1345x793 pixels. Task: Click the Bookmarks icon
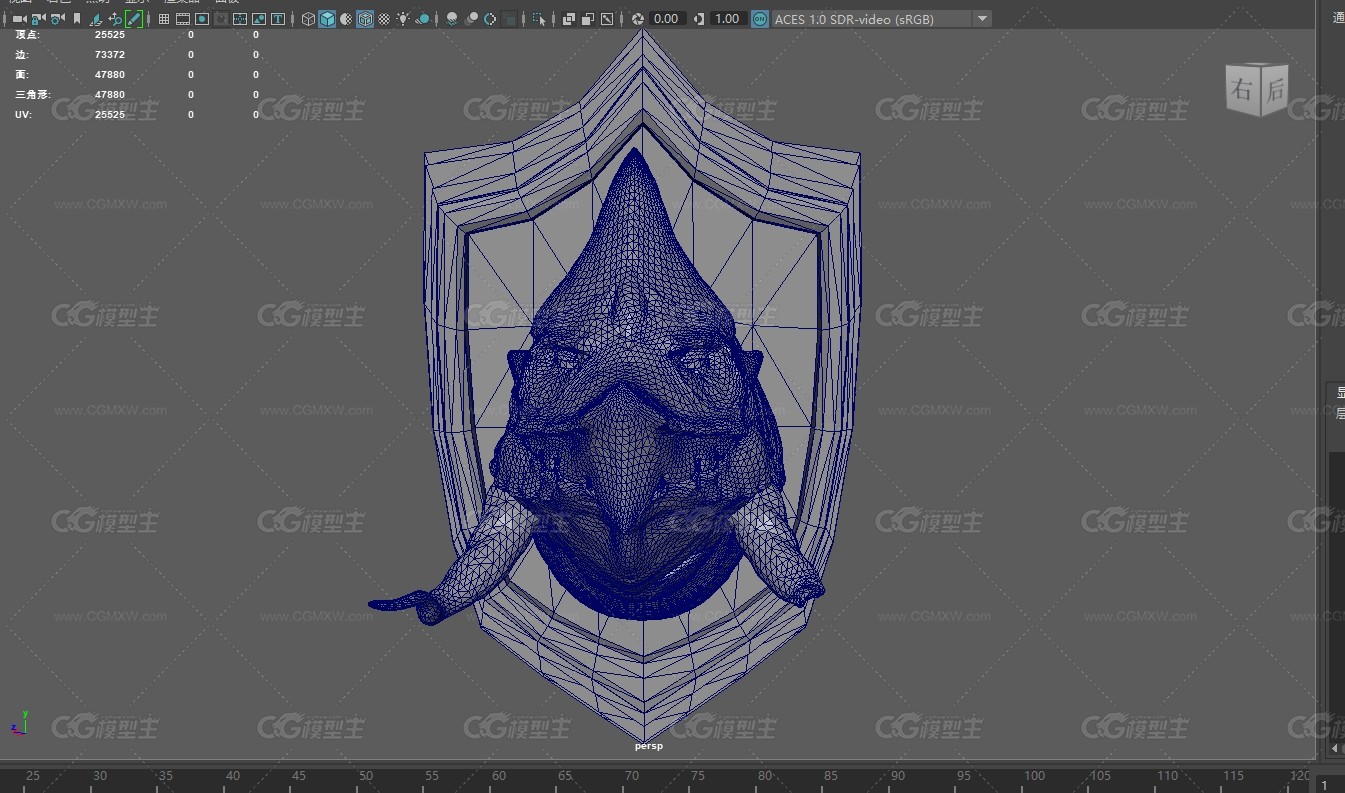pyautogui.click(x=77, y=19)
